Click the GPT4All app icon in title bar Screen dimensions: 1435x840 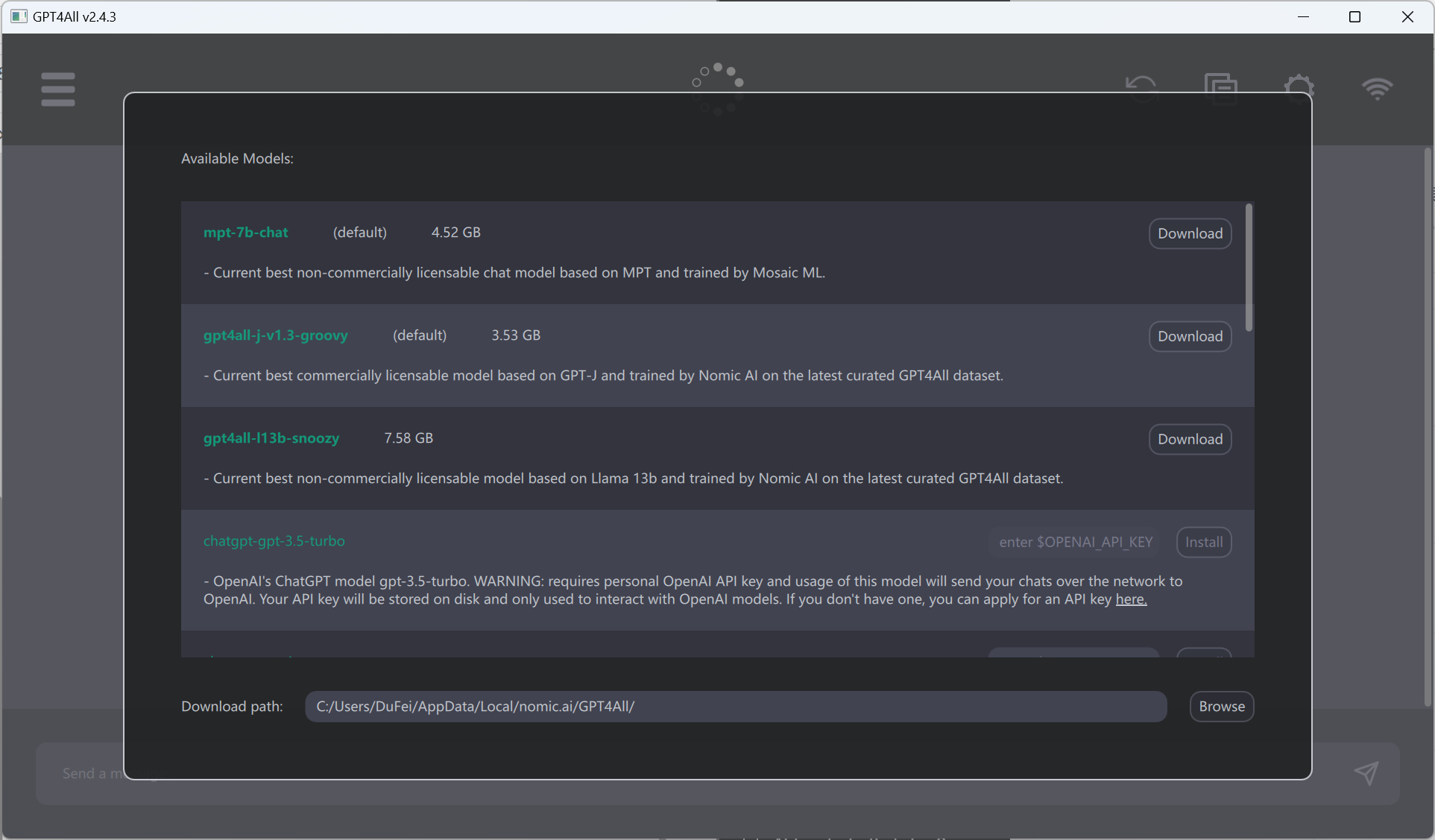19,16
